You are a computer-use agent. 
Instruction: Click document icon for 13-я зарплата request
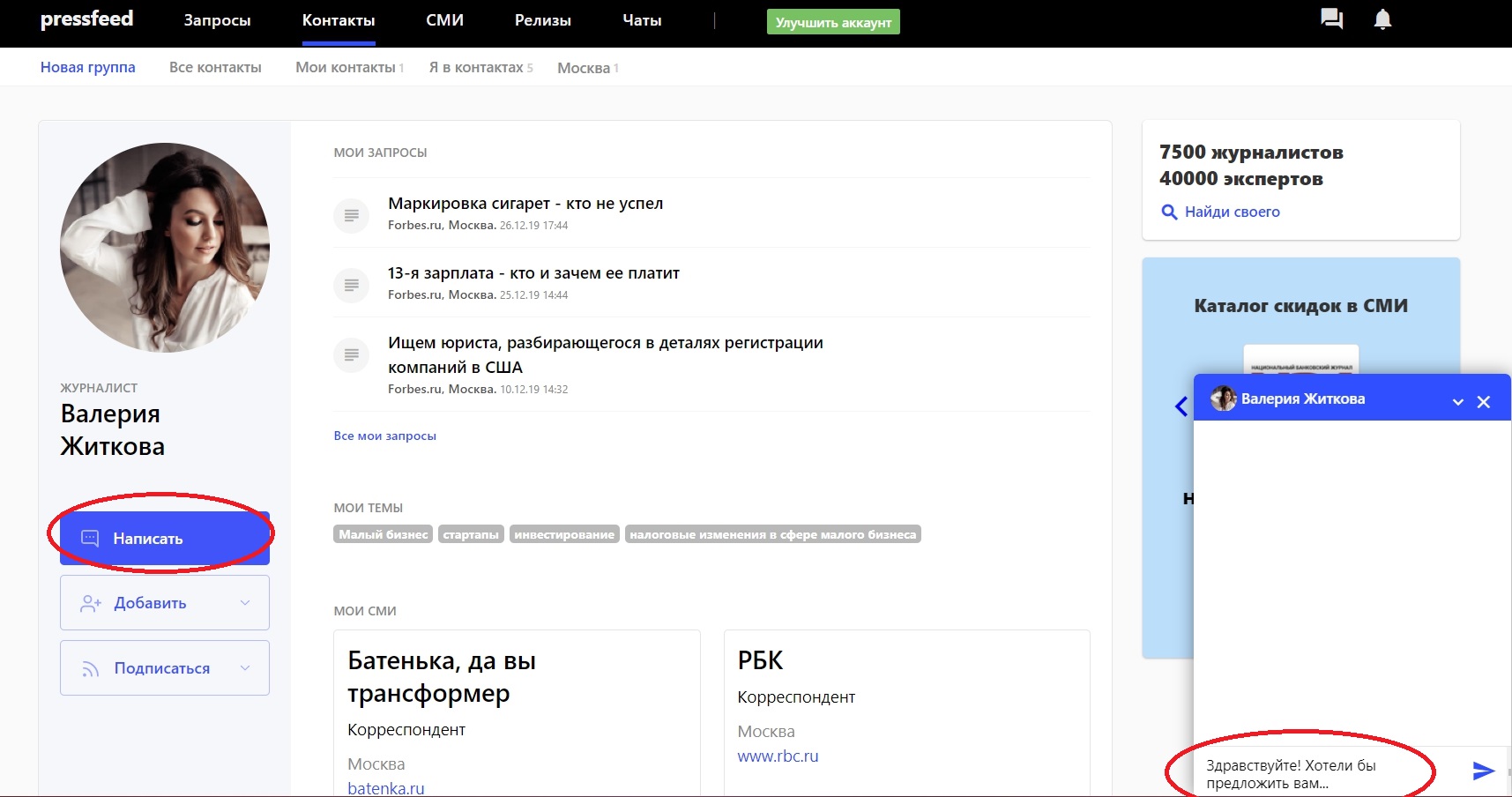[x=351, y=285]
